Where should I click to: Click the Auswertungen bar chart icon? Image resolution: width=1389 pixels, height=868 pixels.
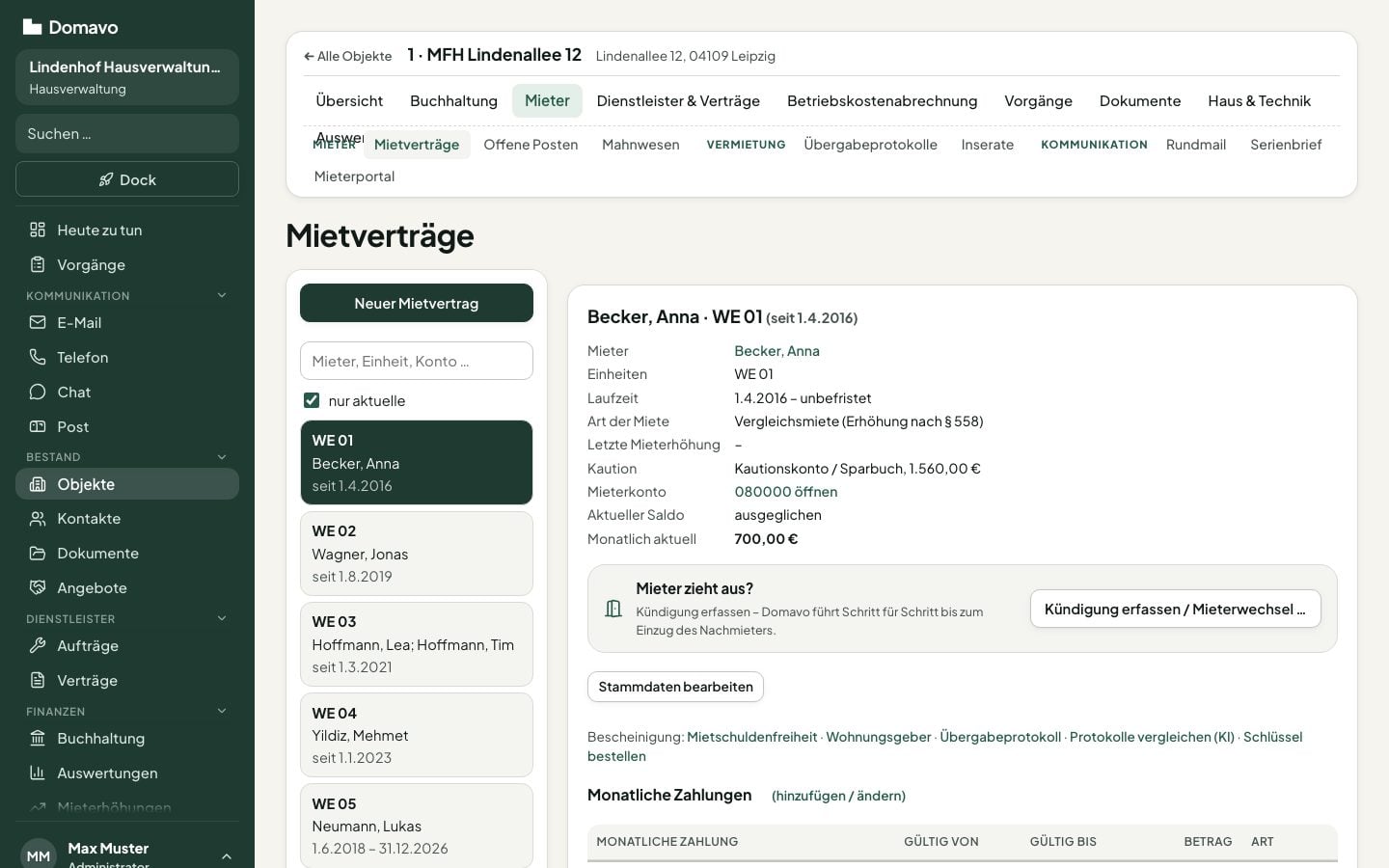click(38, 773)
